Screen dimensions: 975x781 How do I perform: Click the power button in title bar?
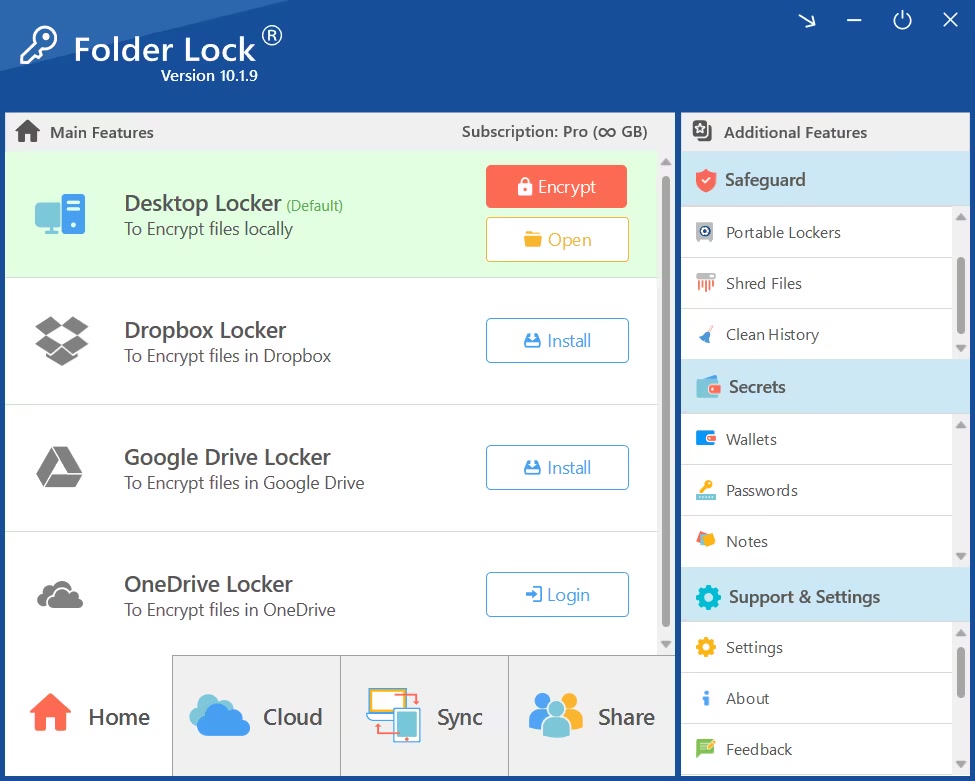pyautogui.click(x=902, y=20)
